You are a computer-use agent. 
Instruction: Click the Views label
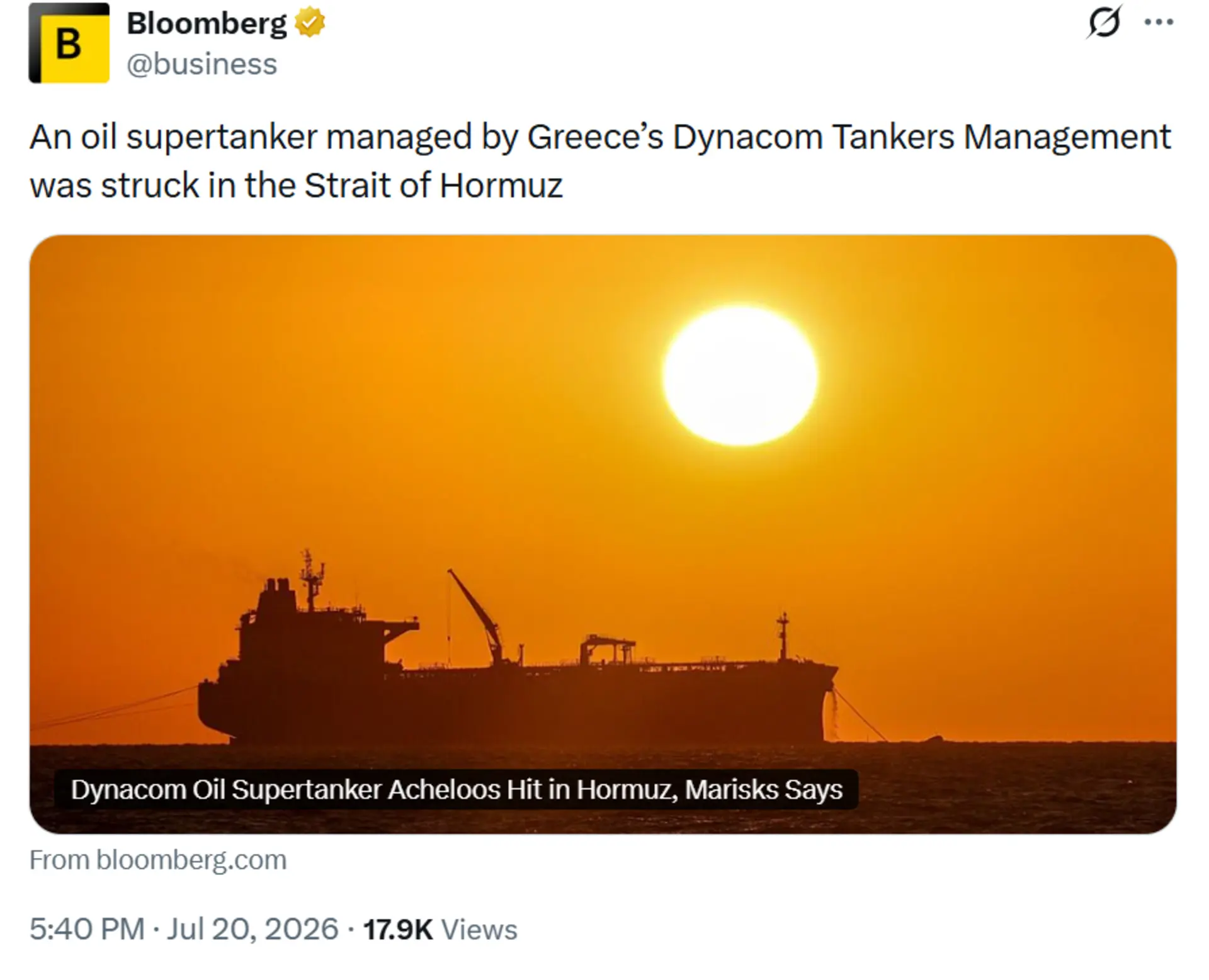point(479,930)
